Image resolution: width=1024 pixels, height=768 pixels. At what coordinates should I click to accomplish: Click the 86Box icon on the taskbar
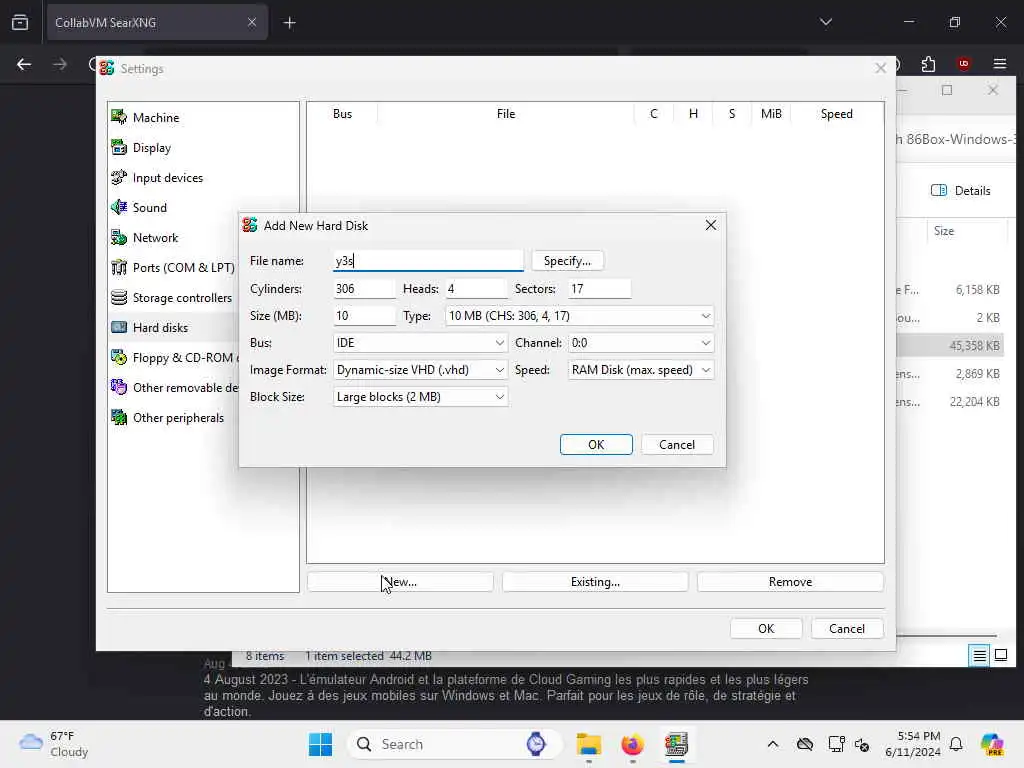(x=676, y=744)
